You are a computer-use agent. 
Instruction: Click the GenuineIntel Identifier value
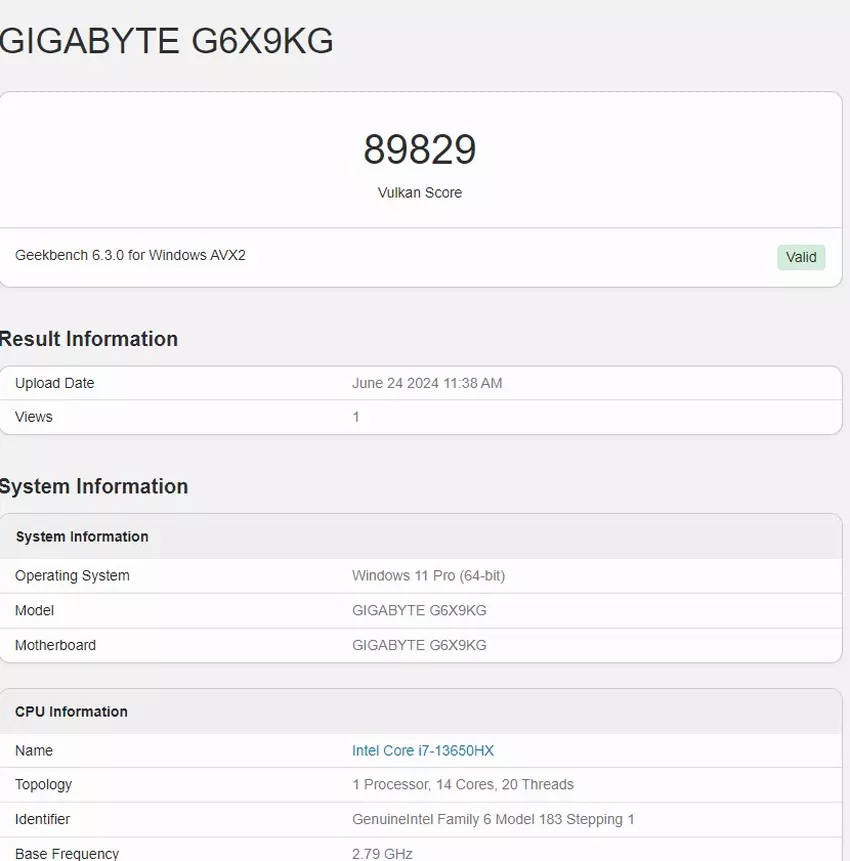tap(493, 820)
